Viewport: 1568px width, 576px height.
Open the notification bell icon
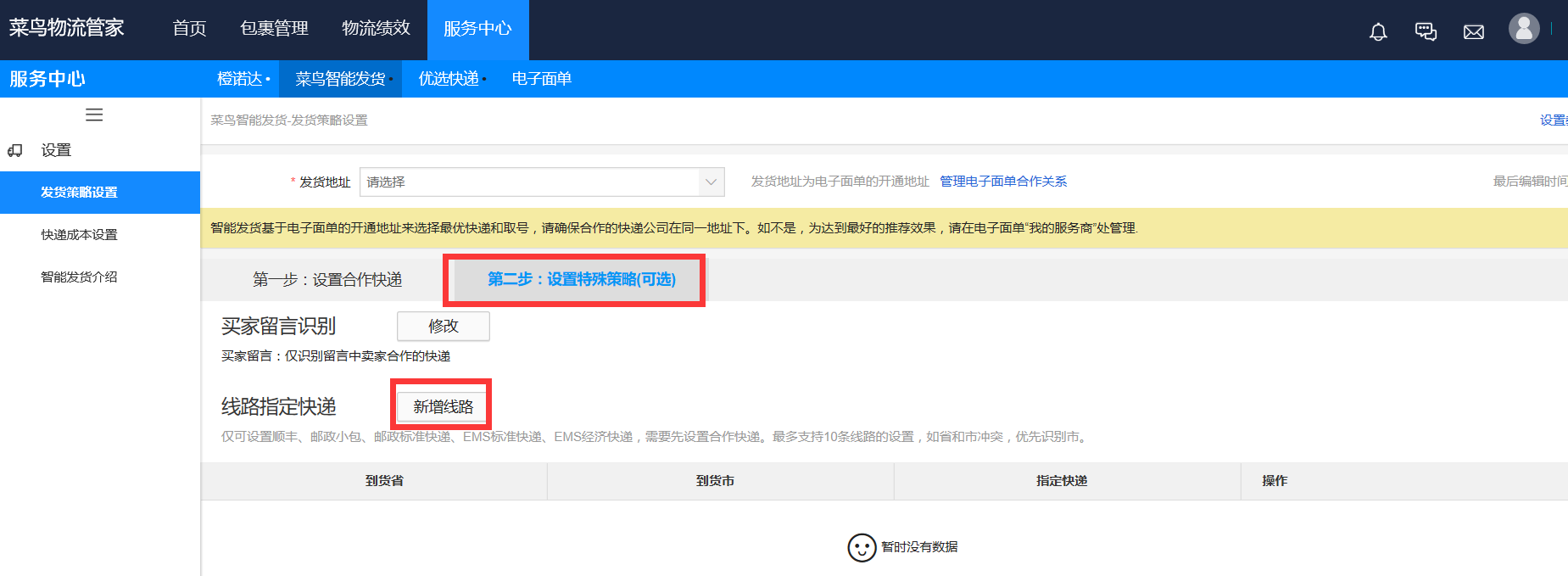[1378, 32]
